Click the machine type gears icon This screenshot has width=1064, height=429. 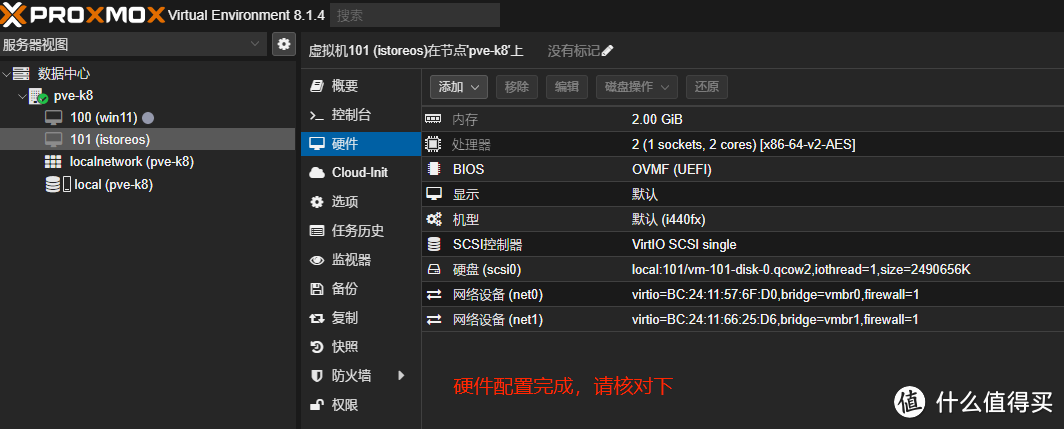pos(434,219)
